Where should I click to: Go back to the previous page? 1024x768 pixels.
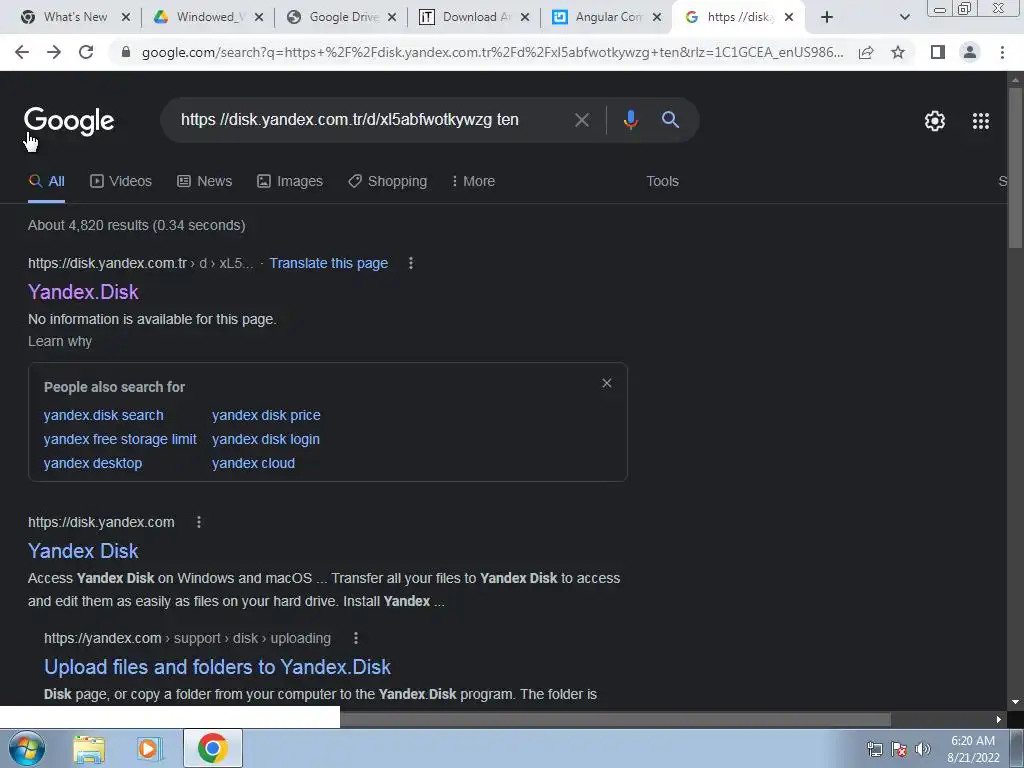click(22, 52)
